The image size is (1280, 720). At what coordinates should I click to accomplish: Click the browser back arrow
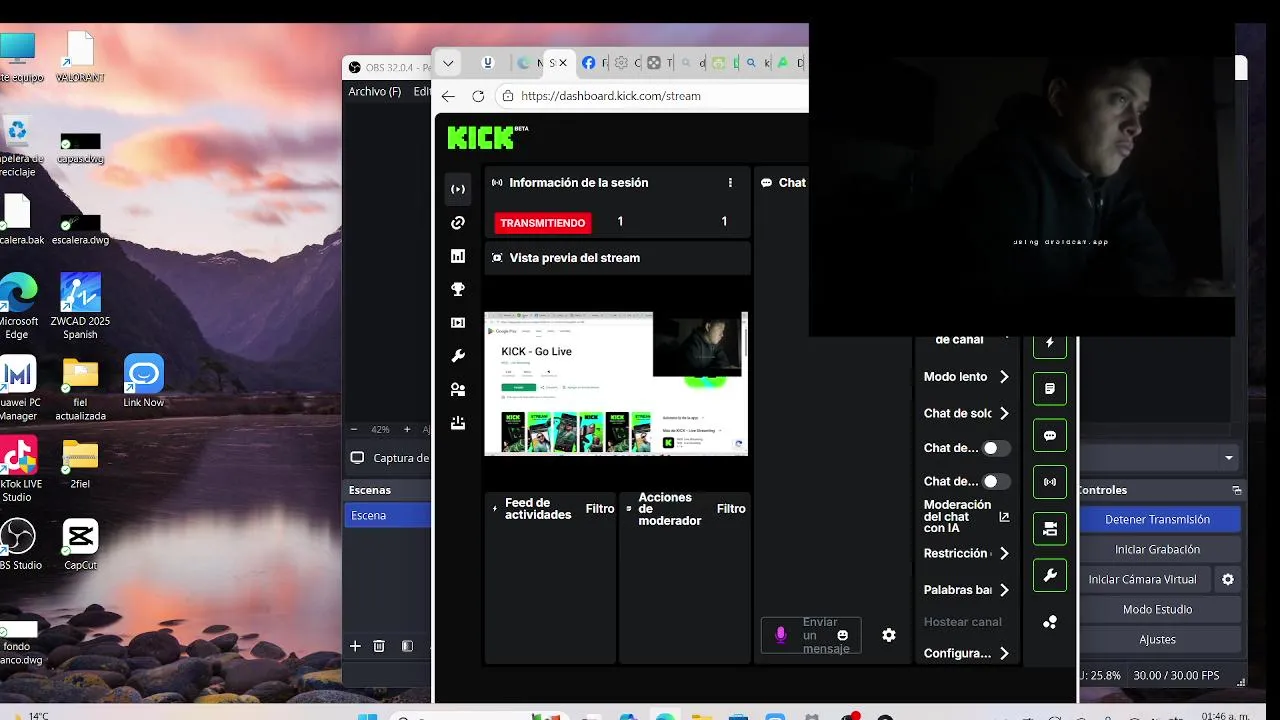(448, 96)
